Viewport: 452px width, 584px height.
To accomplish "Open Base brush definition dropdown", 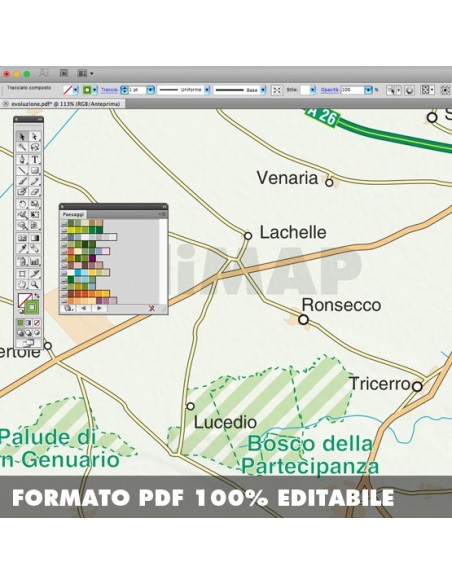I will tap(263, 90).
